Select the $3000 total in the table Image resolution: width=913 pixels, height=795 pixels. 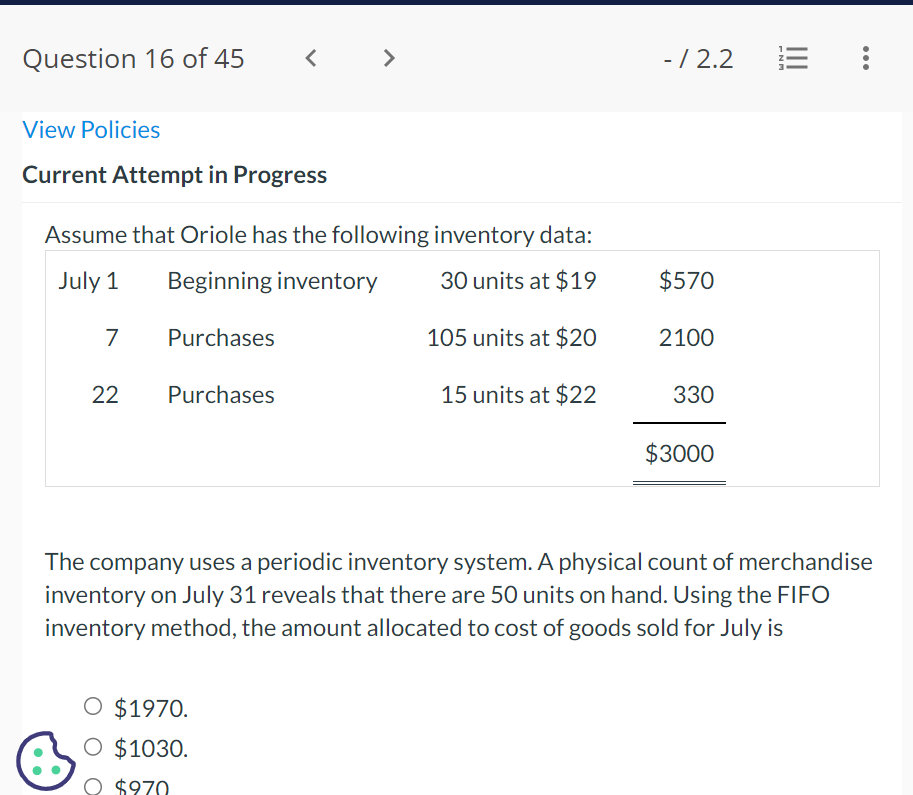679,453
